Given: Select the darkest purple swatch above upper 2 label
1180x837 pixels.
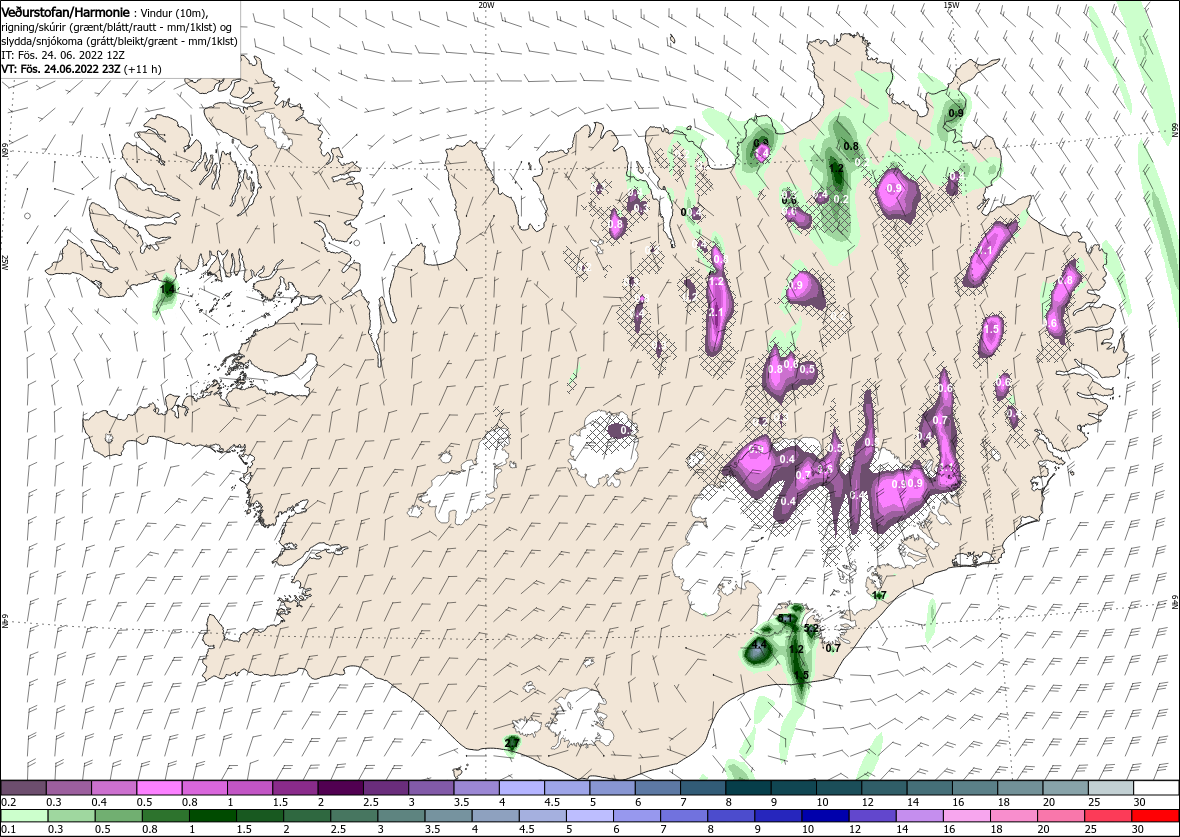Looking at the screenshot, I should click(341, 788).
